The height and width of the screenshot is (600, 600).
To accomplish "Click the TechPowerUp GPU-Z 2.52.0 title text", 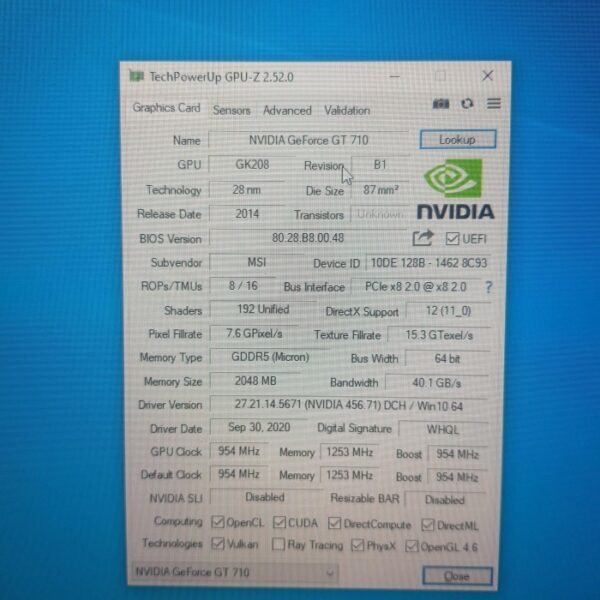I will 222,77.
